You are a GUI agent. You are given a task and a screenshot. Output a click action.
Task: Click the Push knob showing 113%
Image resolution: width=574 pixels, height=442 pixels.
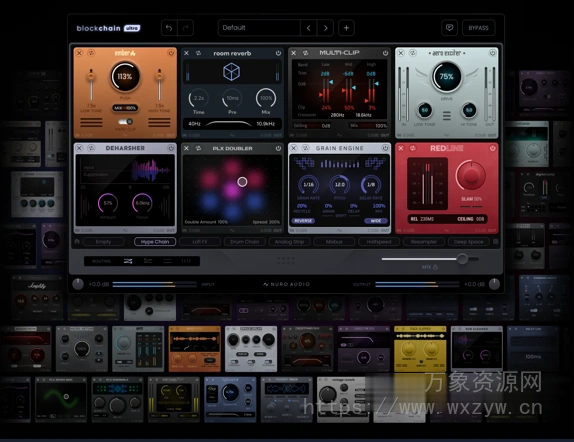(x=125, y=77)
